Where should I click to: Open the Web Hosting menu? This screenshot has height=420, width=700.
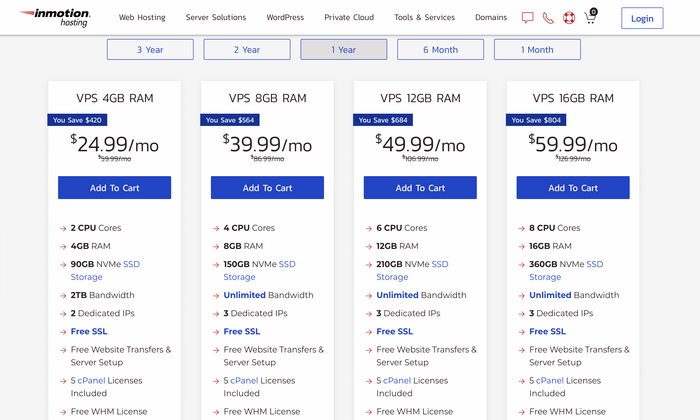click(142, 17)
